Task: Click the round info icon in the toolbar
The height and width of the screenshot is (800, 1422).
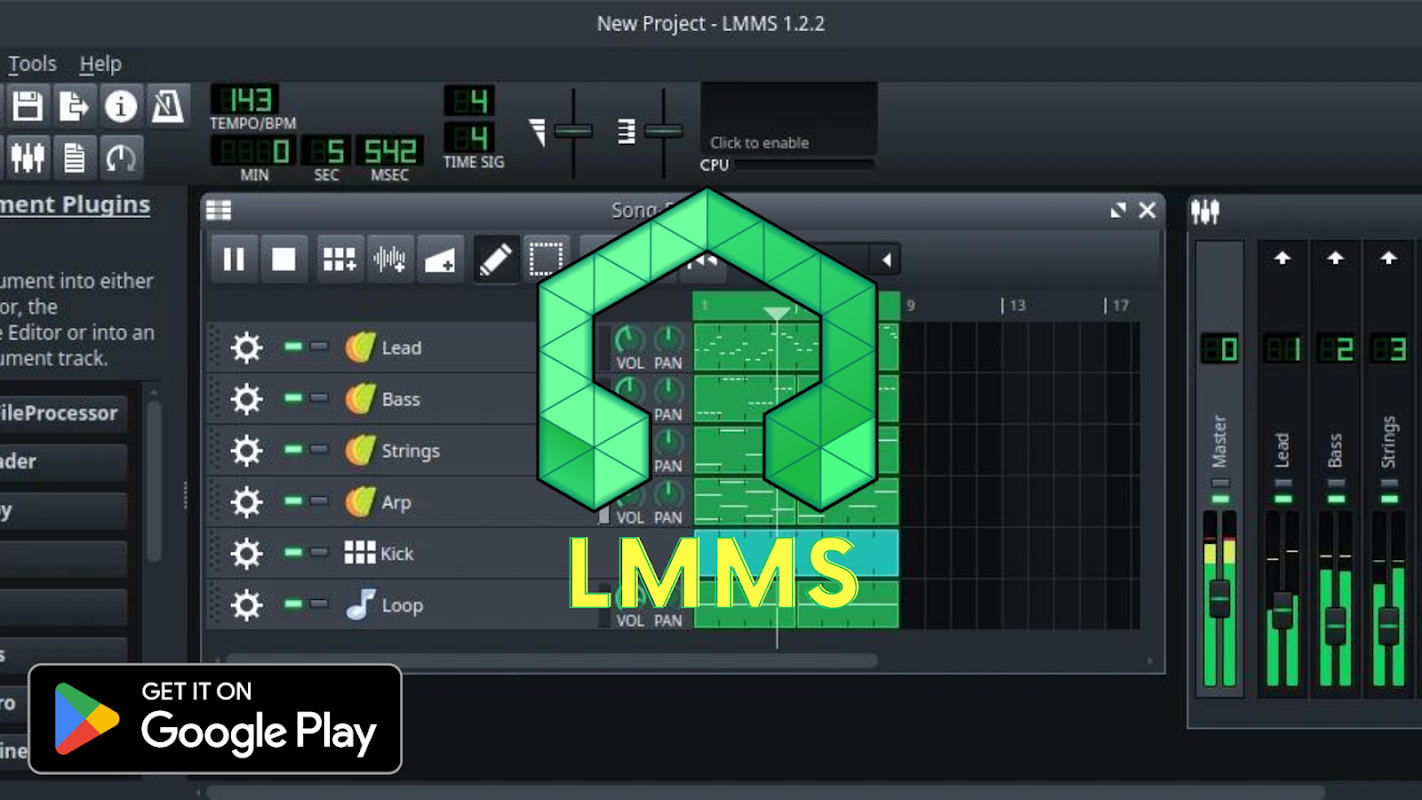Action: pyautogui.click(x=121, y=105)
